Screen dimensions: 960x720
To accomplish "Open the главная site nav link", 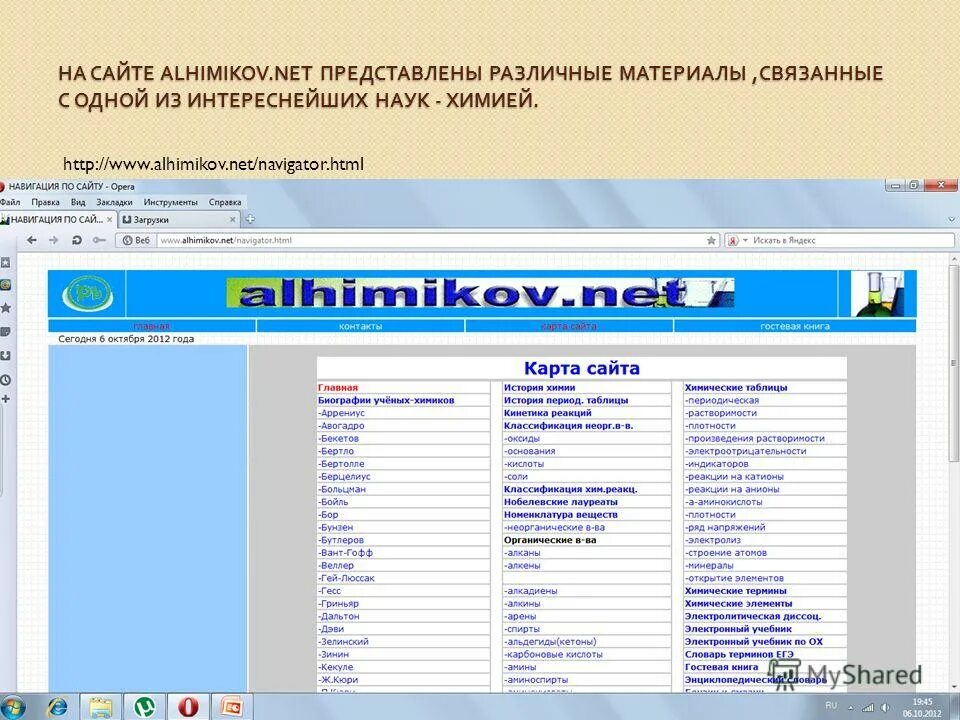I will [x=151, y=326].
